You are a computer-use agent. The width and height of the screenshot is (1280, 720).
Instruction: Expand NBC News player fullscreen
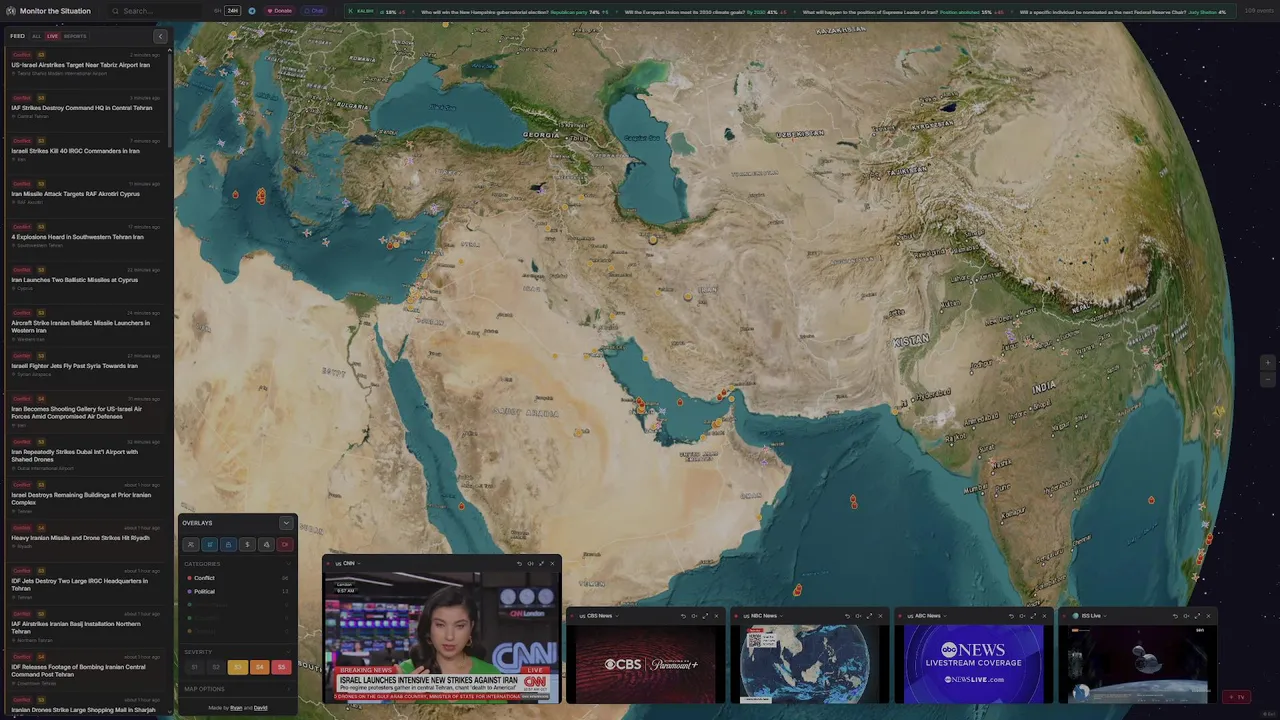[870, 616]
